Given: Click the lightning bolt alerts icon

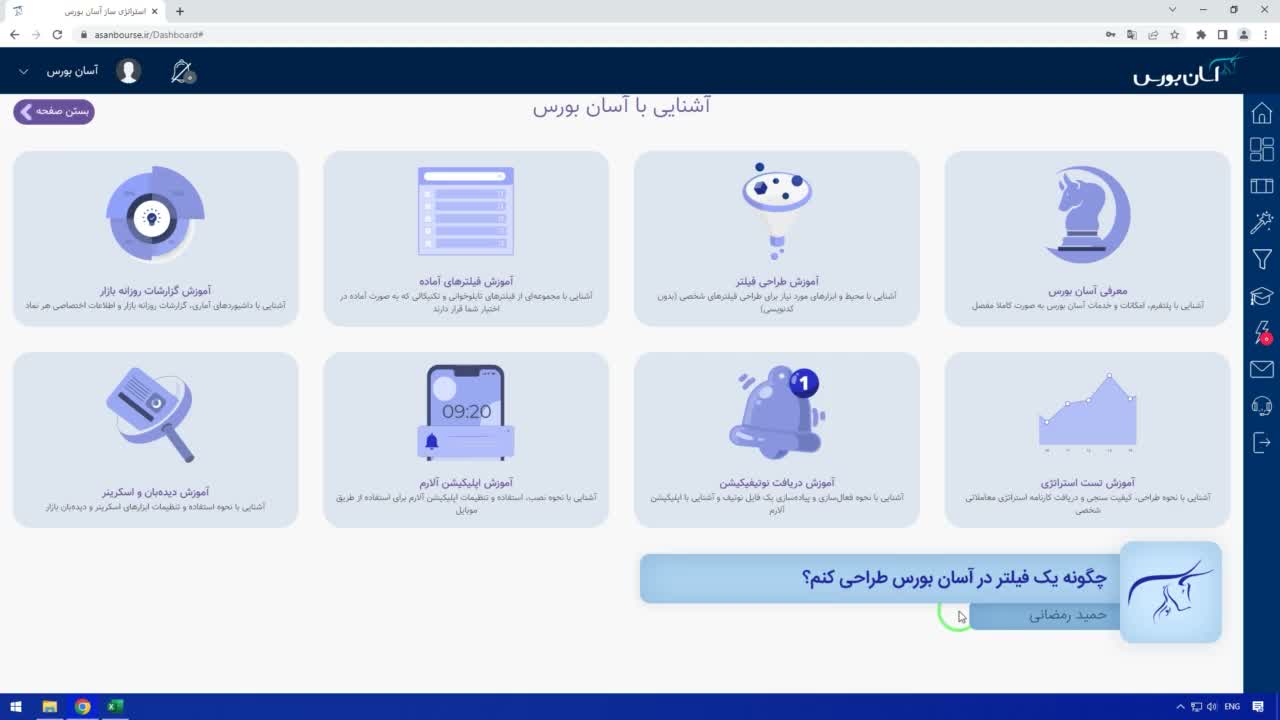Looking at the screenshot, I should click(1263, 333).
